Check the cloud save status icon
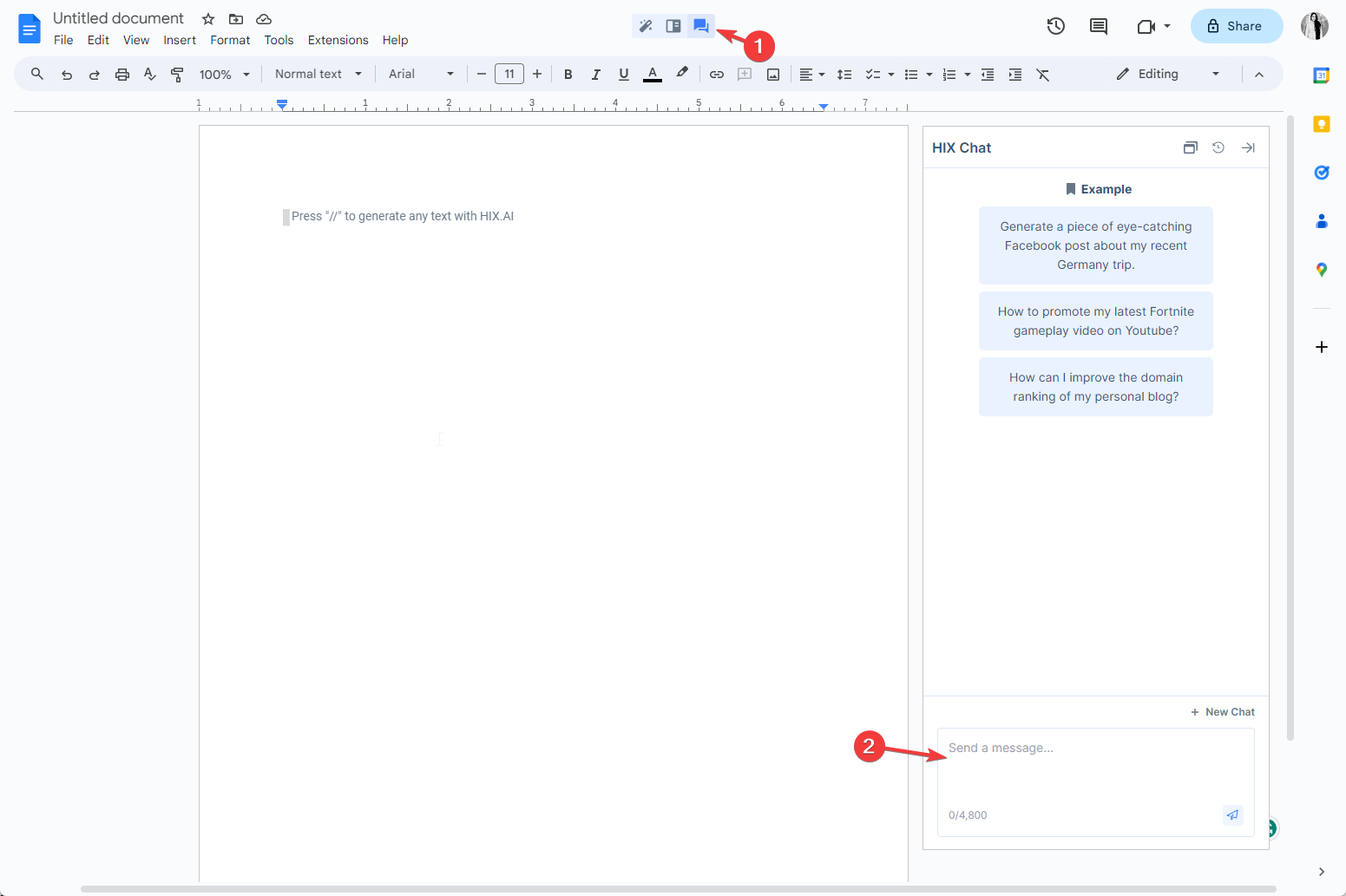The height and width of the screenshot is (896, 1346). [x=264, y=19]
